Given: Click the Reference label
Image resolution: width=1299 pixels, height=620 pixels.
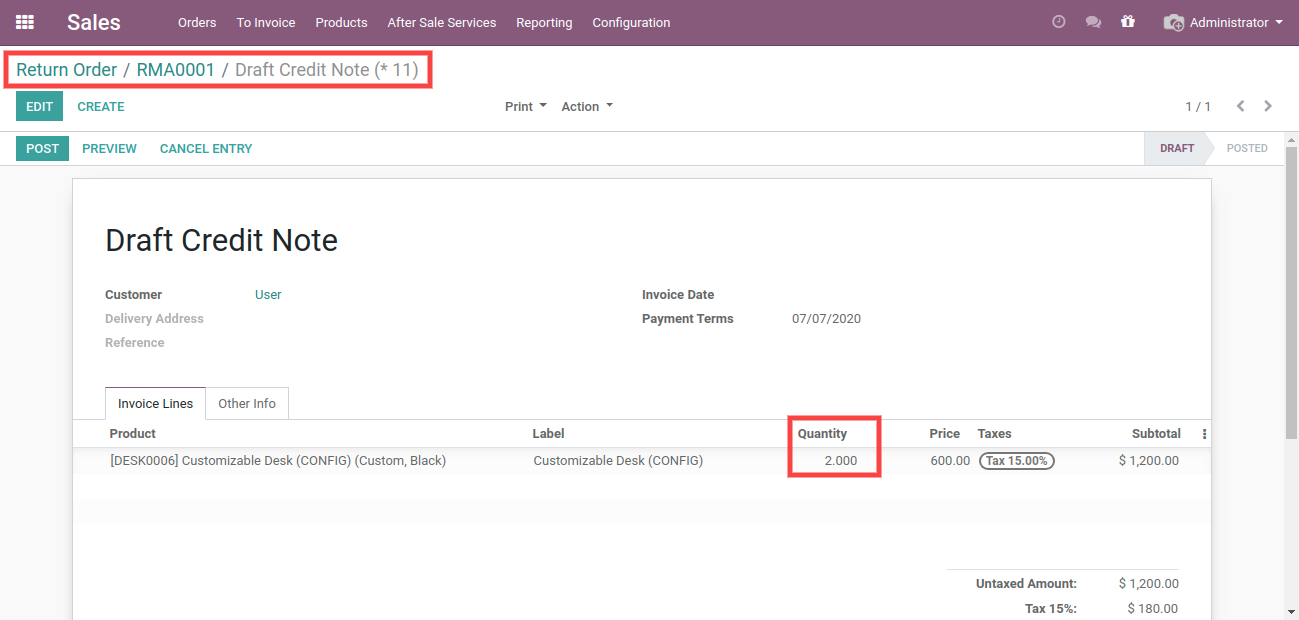Looking at the screenshot, I should [x=135, y=343].
